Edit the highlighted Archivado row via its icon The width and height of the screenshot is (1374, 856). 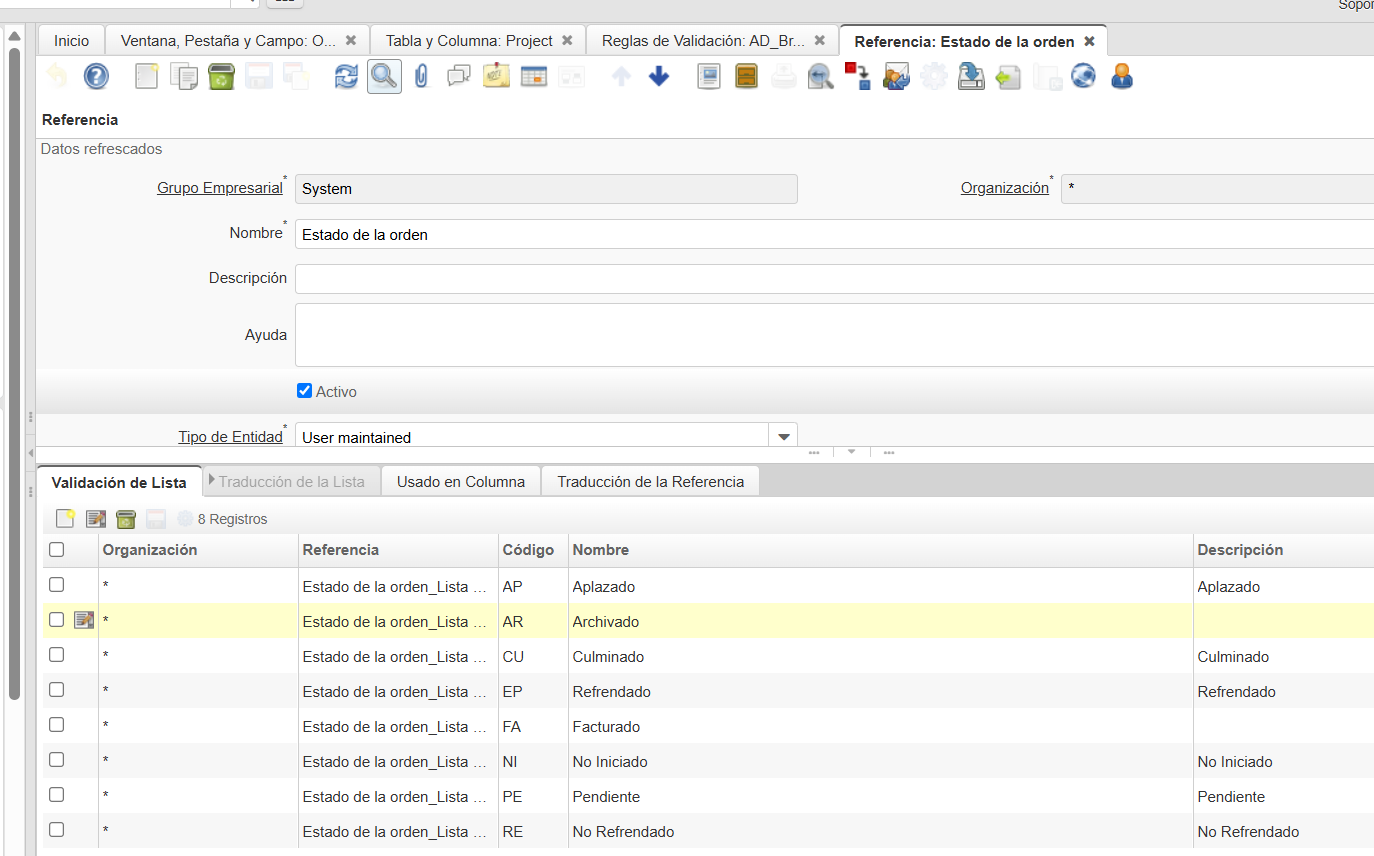pyautogui.click(x=84, y=621)
